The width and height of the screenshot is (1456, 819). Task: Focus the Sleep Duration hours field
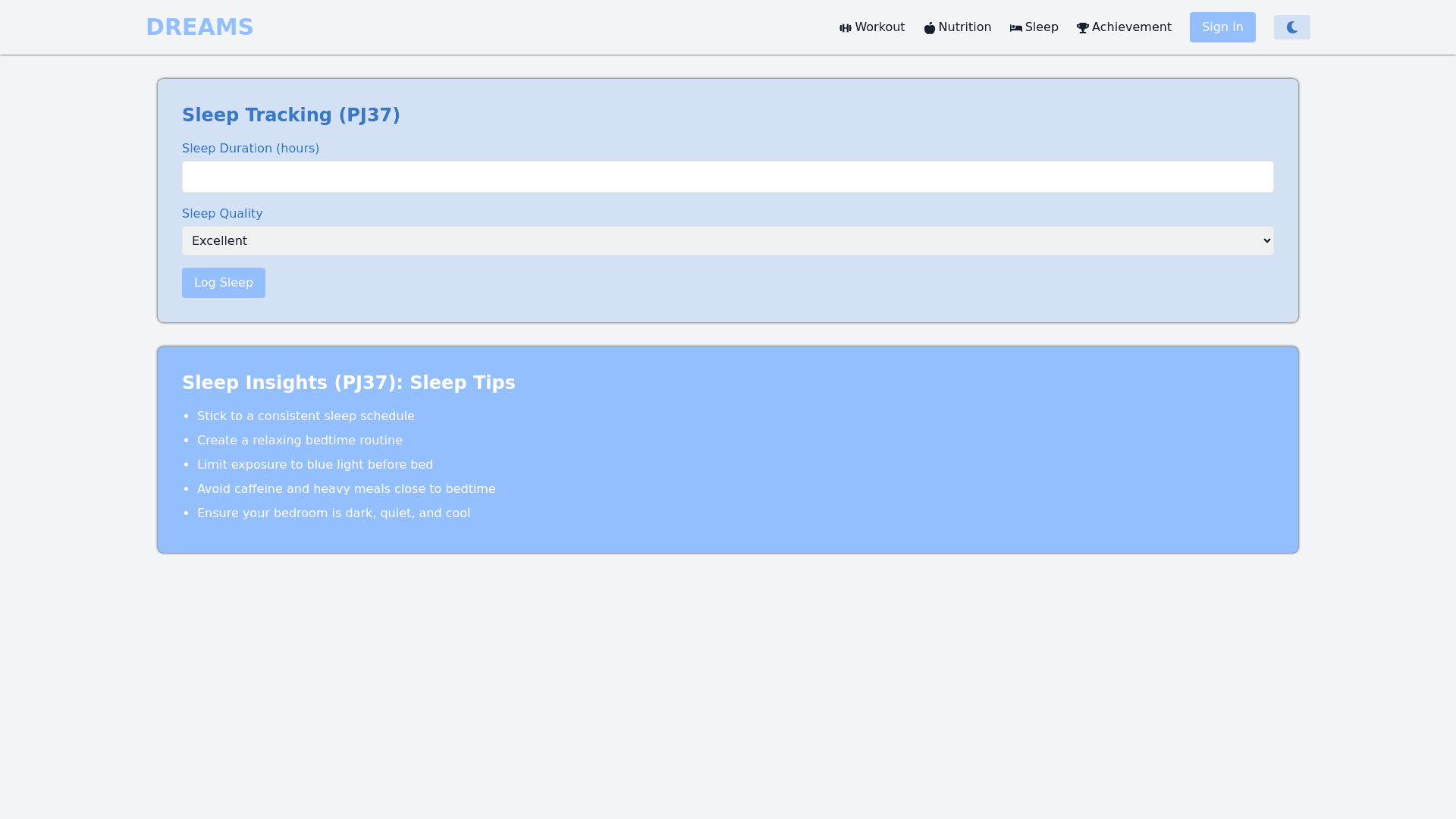727,176
